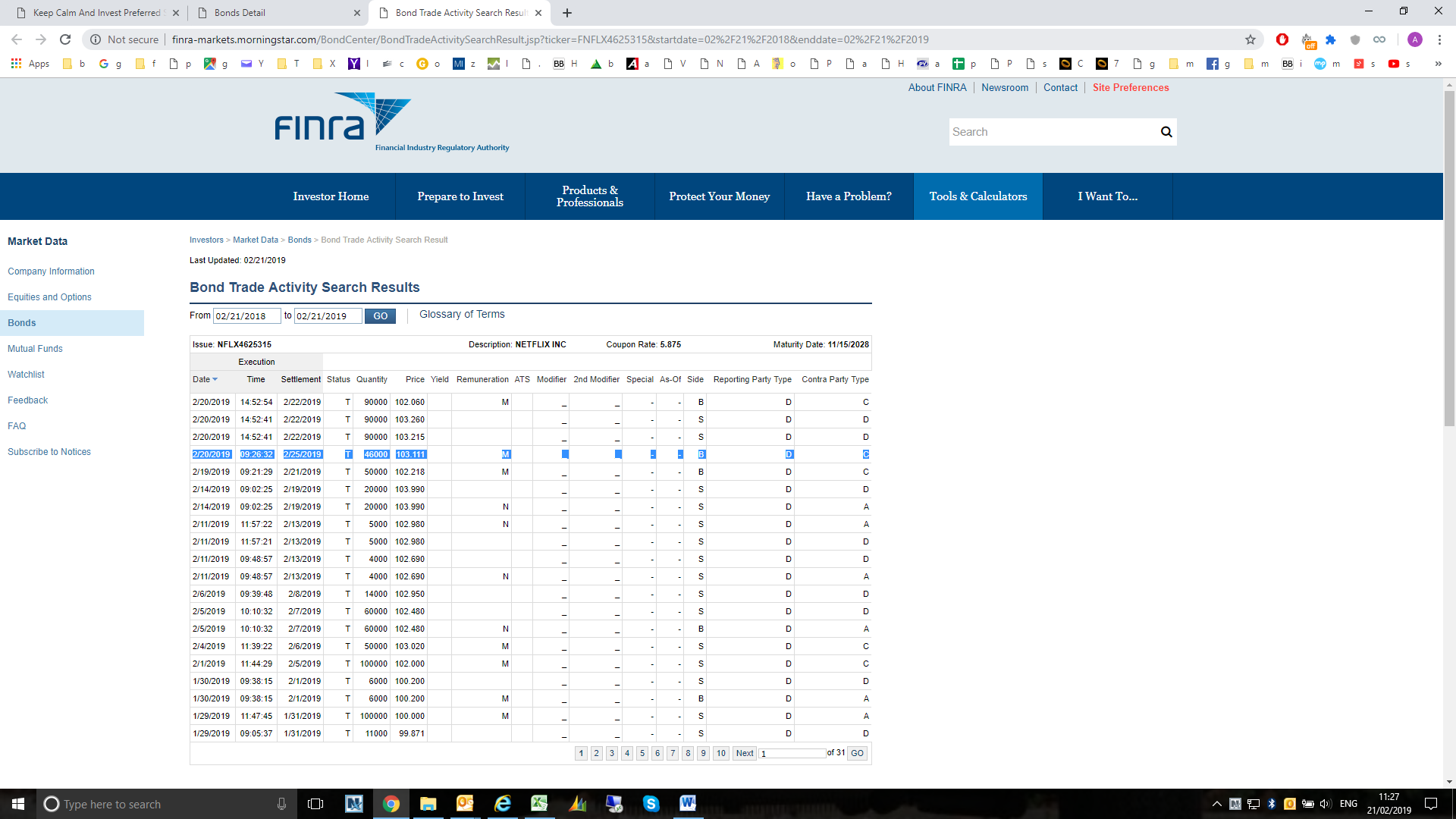This screenshot has width=1456, height=819.
Task: Go to results page 2
Action: [x=597, y=753]
